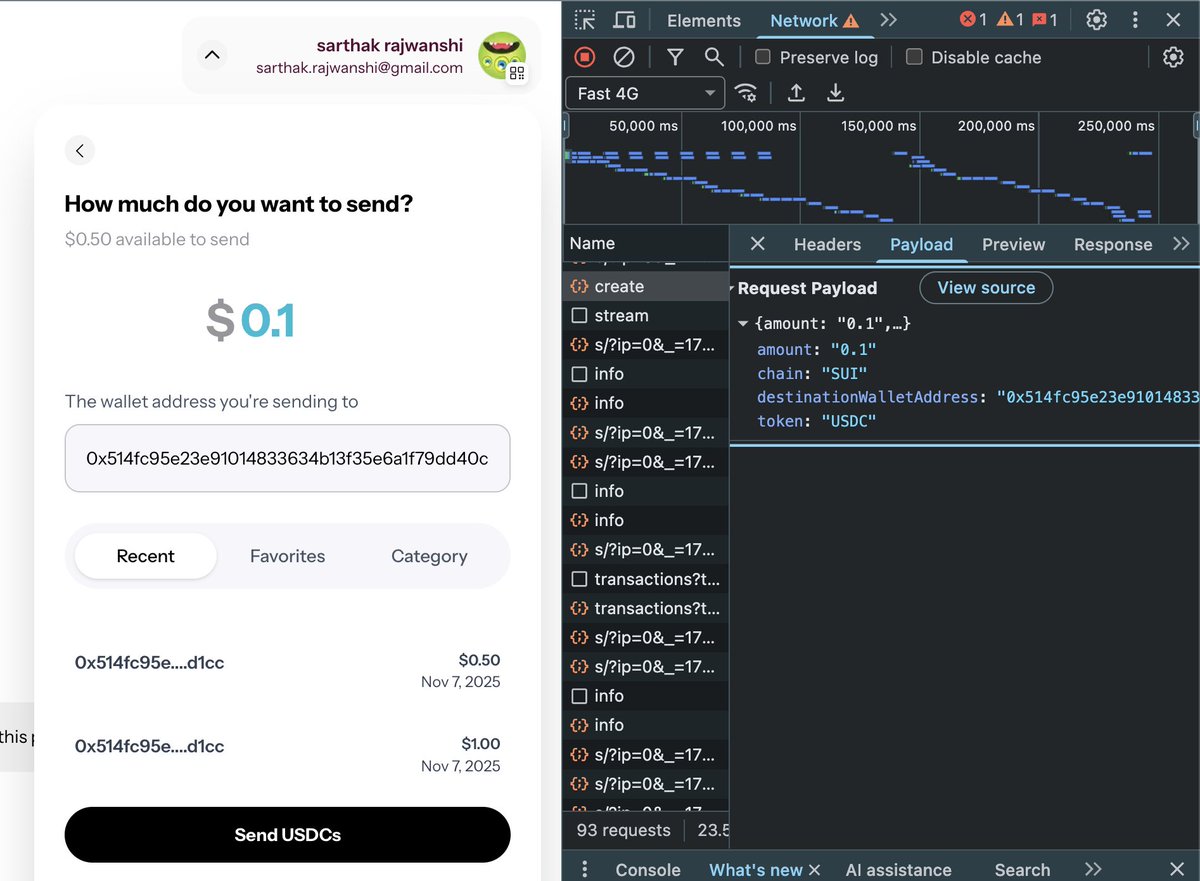
Task: Open the Fast 4G throttling dropdown
Action: coord(646,93)
